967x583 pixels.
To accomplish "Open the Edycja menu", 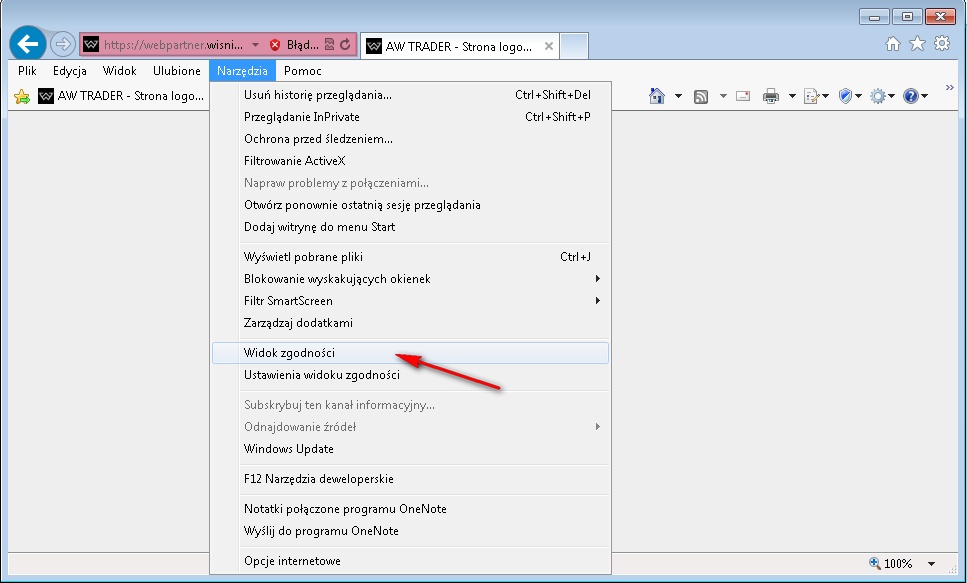I will tap(70, 71).
